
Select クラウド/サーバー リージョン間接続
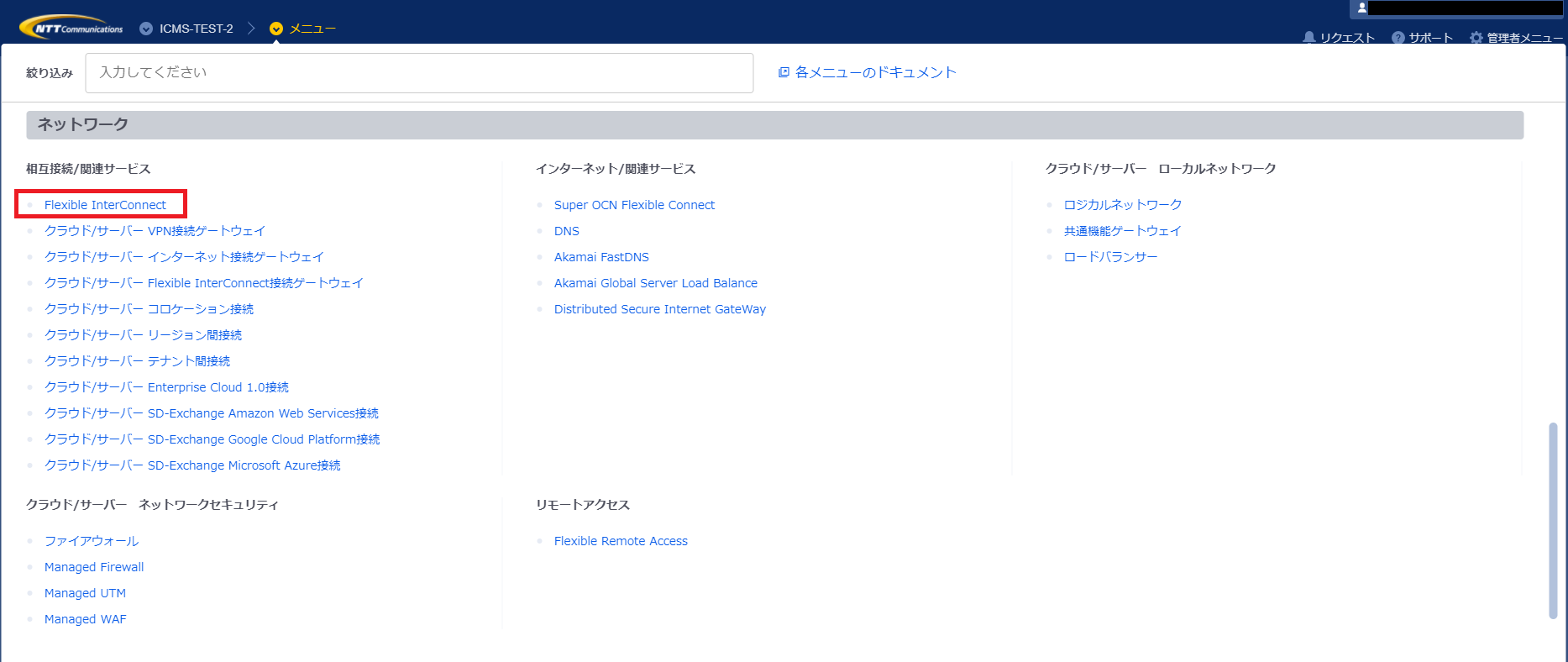tap(143, 335)
